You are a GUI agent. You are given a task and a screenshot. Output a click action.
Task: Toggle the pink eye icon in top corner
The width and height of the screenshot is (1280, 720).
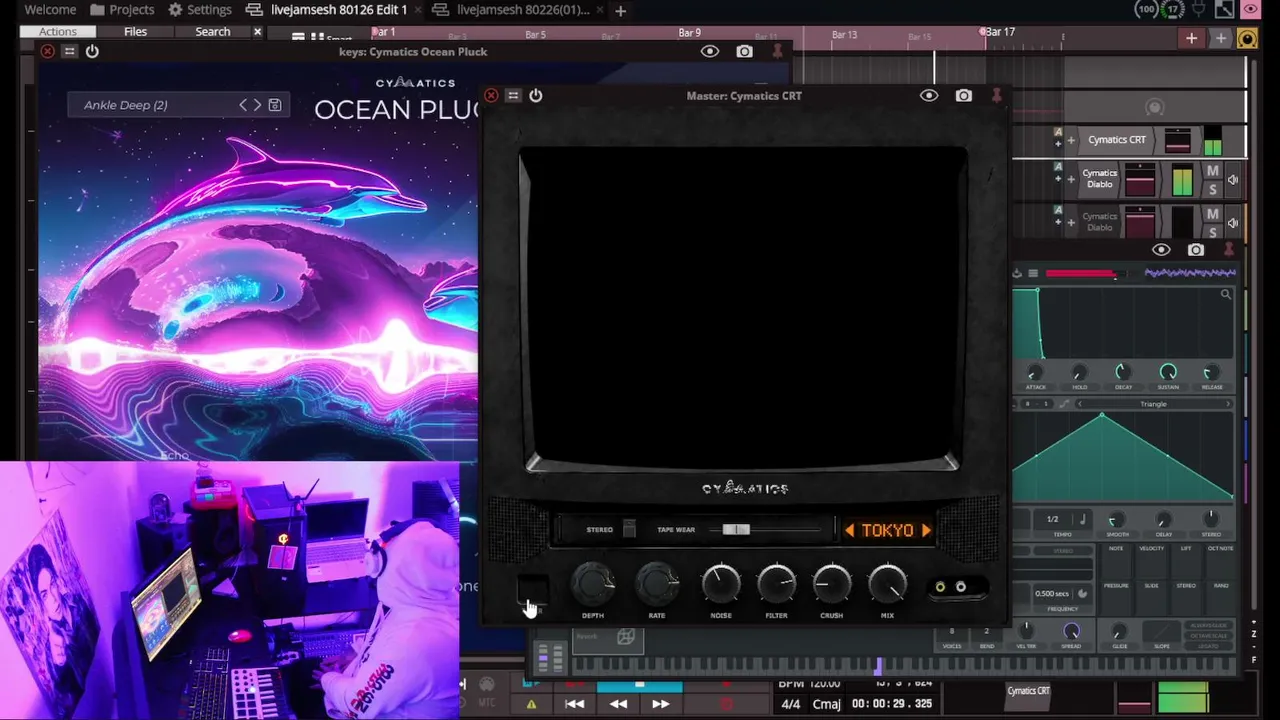pyautogui.click(x=1250, y=10)
